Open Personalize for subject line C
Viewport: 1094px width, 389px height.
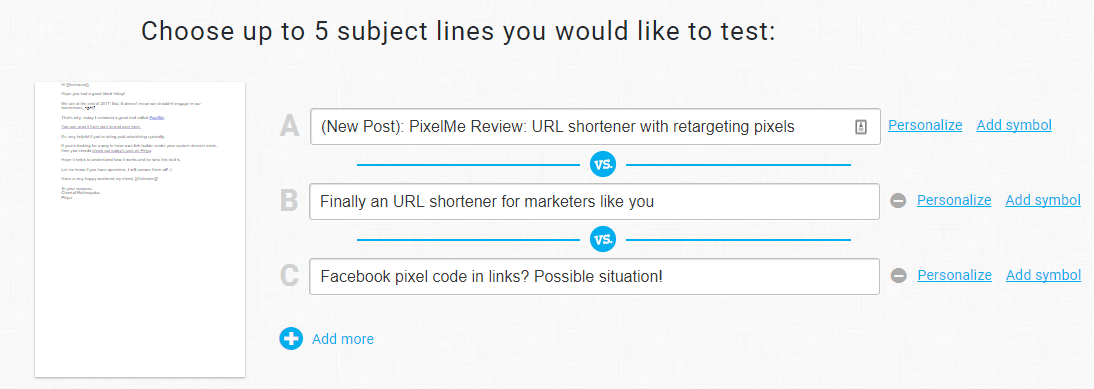pos(954,275)
